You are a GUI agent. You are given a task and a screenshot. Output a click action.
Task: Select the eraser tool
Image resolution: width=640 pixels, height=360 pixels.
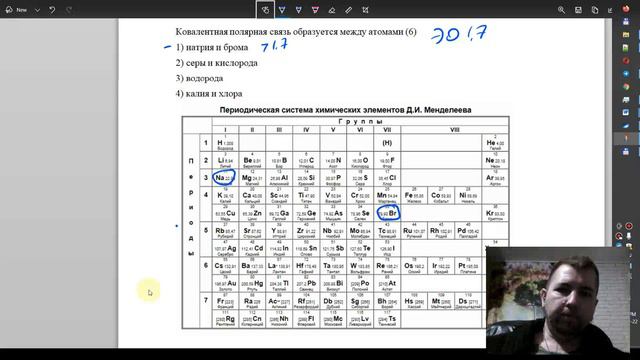[332, 10]
